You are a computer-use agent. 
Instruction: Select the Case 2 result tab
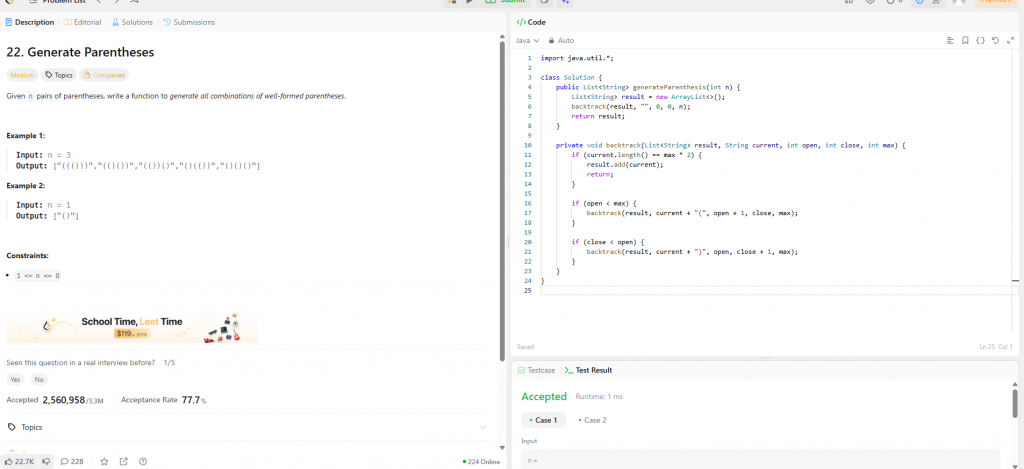tap(592, 420)
